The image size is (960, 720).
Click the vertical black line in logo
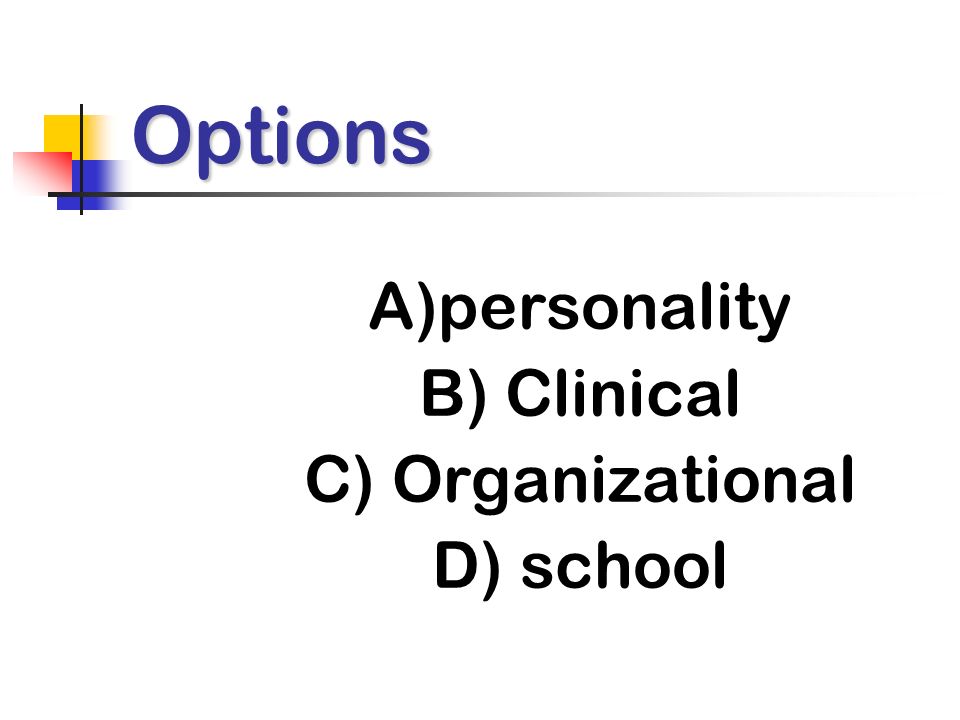coord(81,159)
